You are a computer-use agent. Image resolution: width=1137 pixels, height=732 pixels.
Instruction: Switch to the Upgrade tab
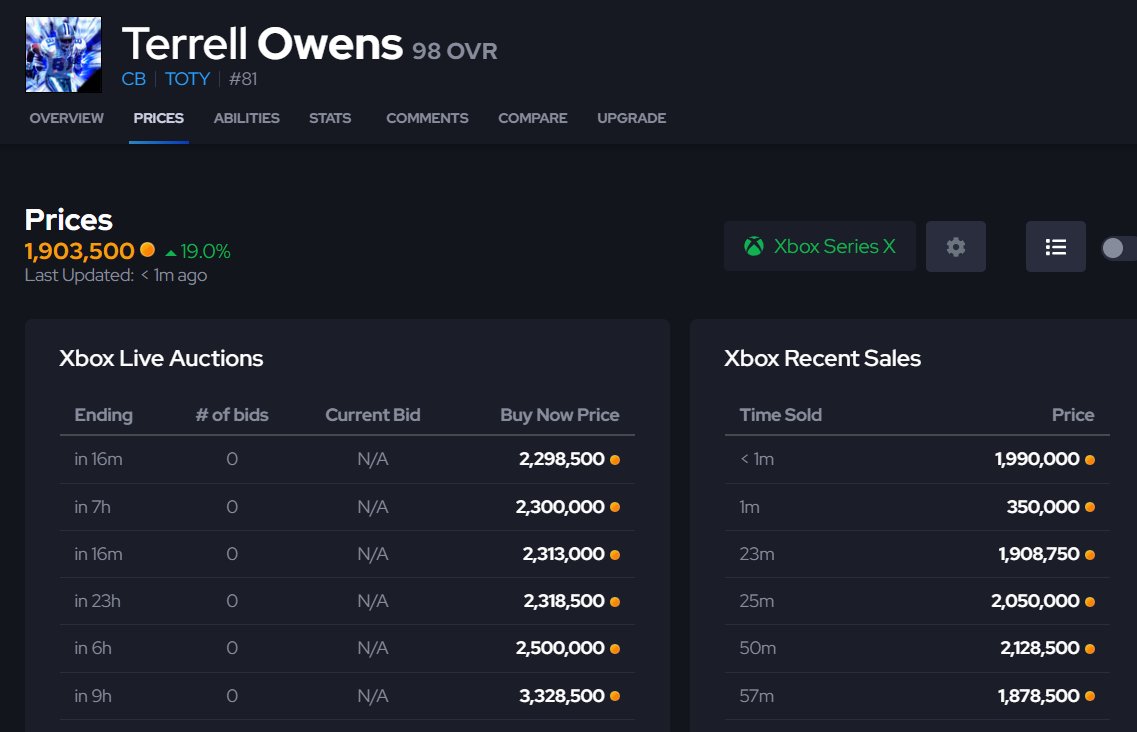632,118
